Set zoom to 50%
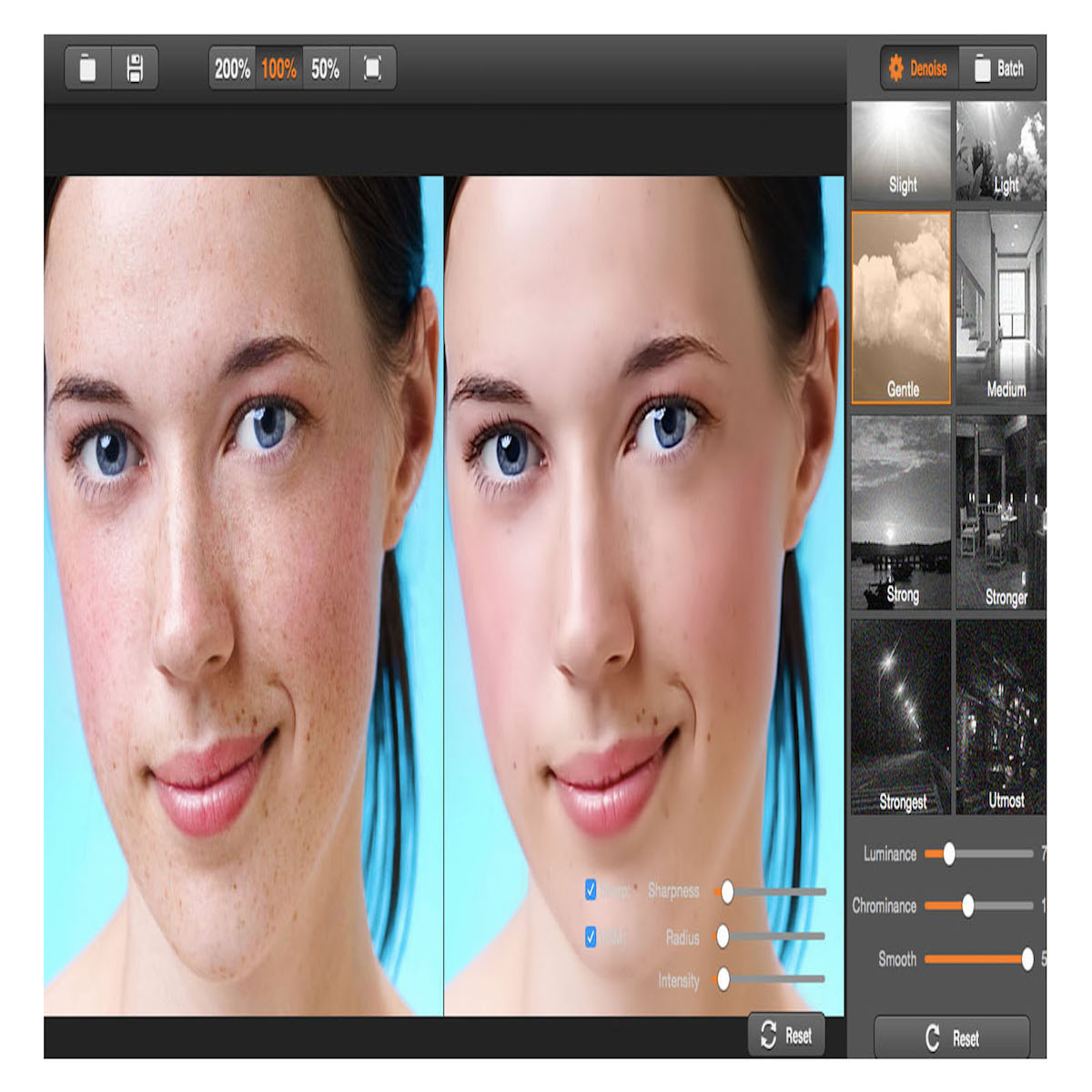 tap(326, 68)
